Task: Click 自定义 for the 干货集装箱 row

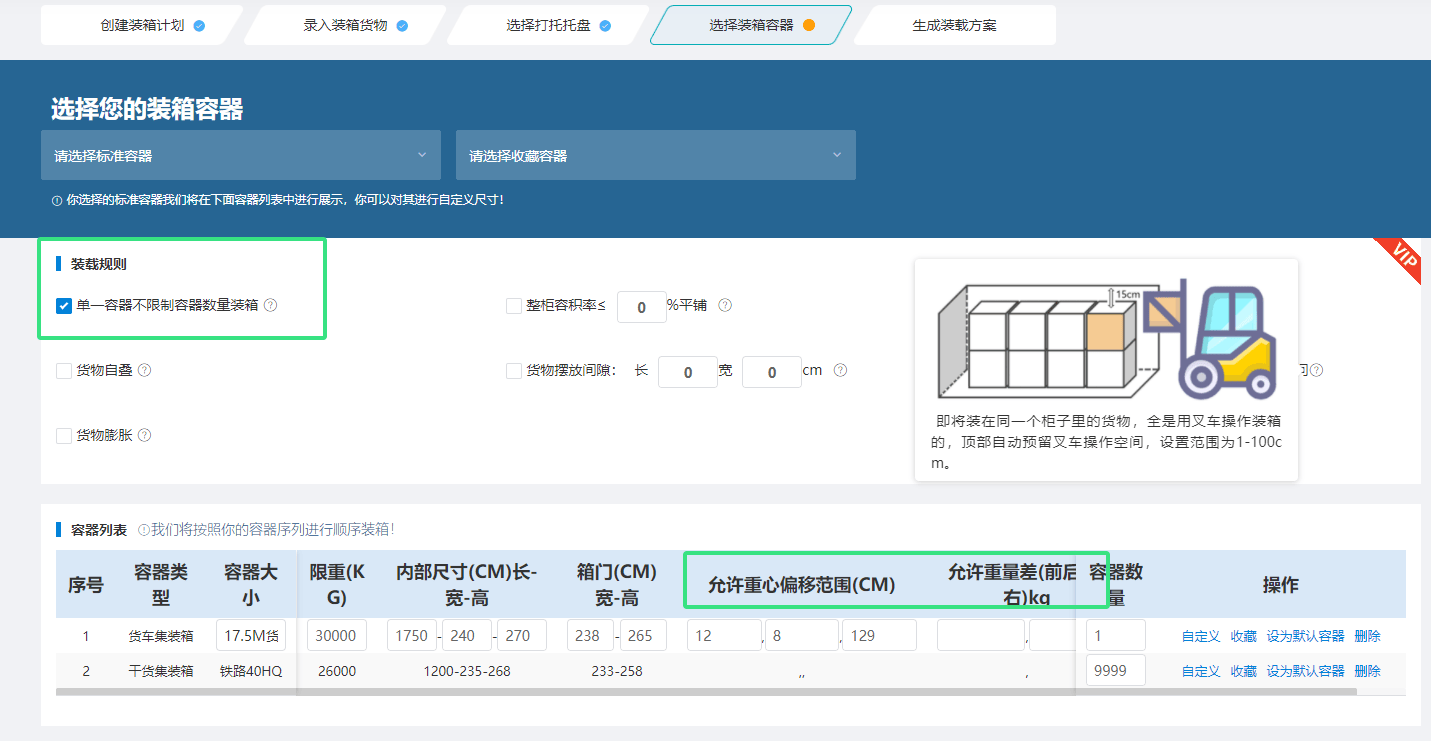Action: click(1201, 671)
